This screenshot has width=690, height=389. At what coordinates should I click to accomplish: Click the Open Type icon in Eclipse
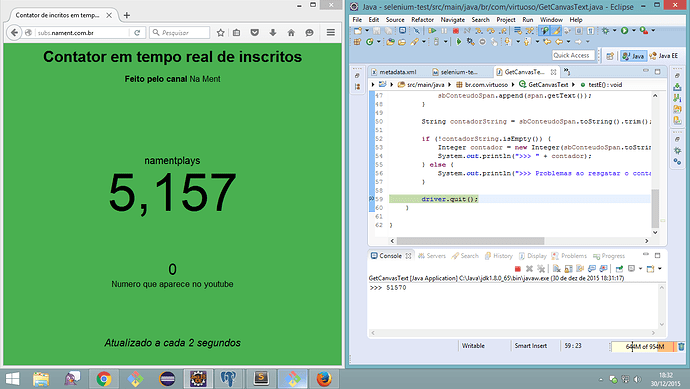pos(390,42)
